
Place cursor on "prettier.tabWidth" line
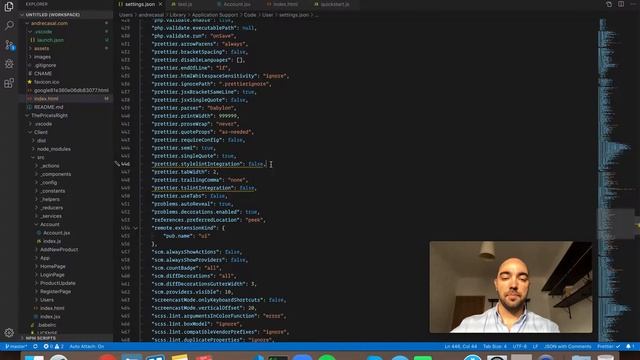[x=185, y=172]
